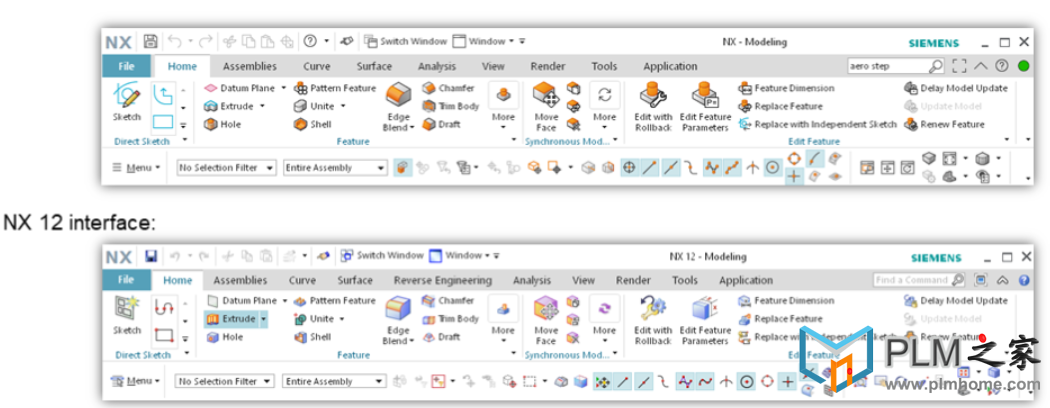Click the Sketch tool in the NX 12 window
The width and height of the screenshot is (1050, 408).
[127, 316]
